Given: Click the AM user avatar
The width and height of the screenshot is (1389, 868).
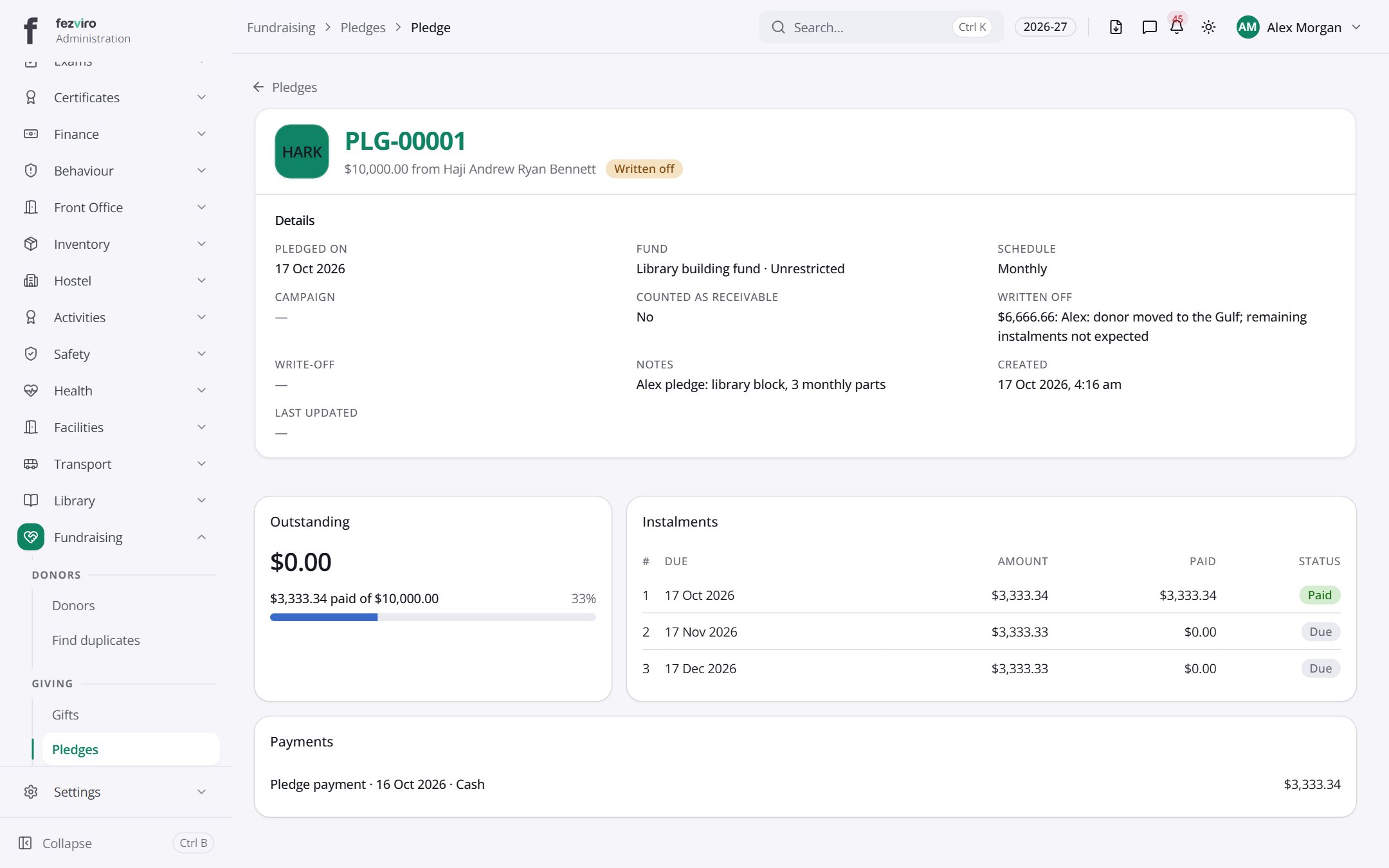Looking at the screenshot, I should (x=1248, y=27).
